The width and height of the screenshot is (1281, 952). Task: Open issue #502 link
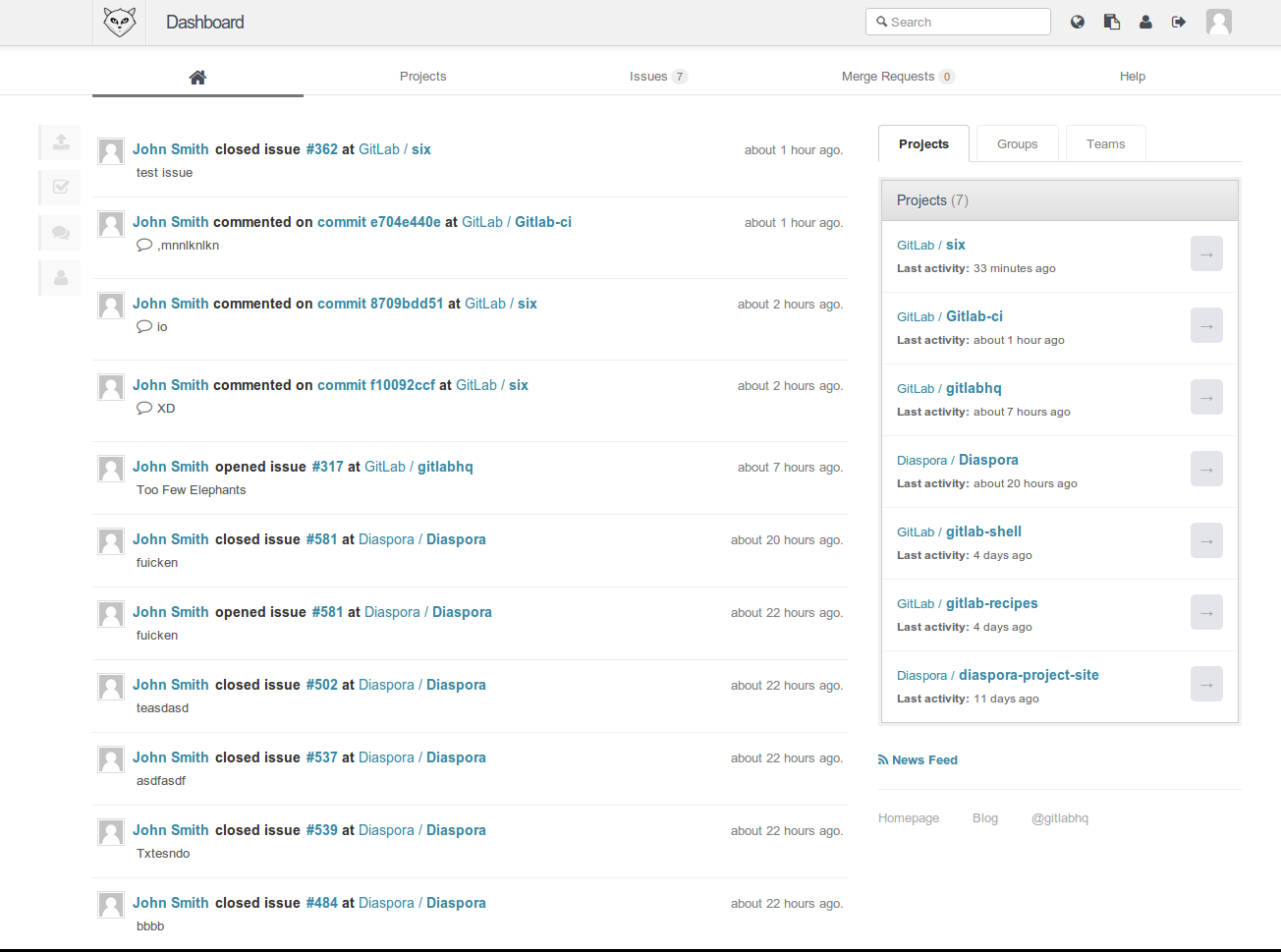click(x=321, y=685)
